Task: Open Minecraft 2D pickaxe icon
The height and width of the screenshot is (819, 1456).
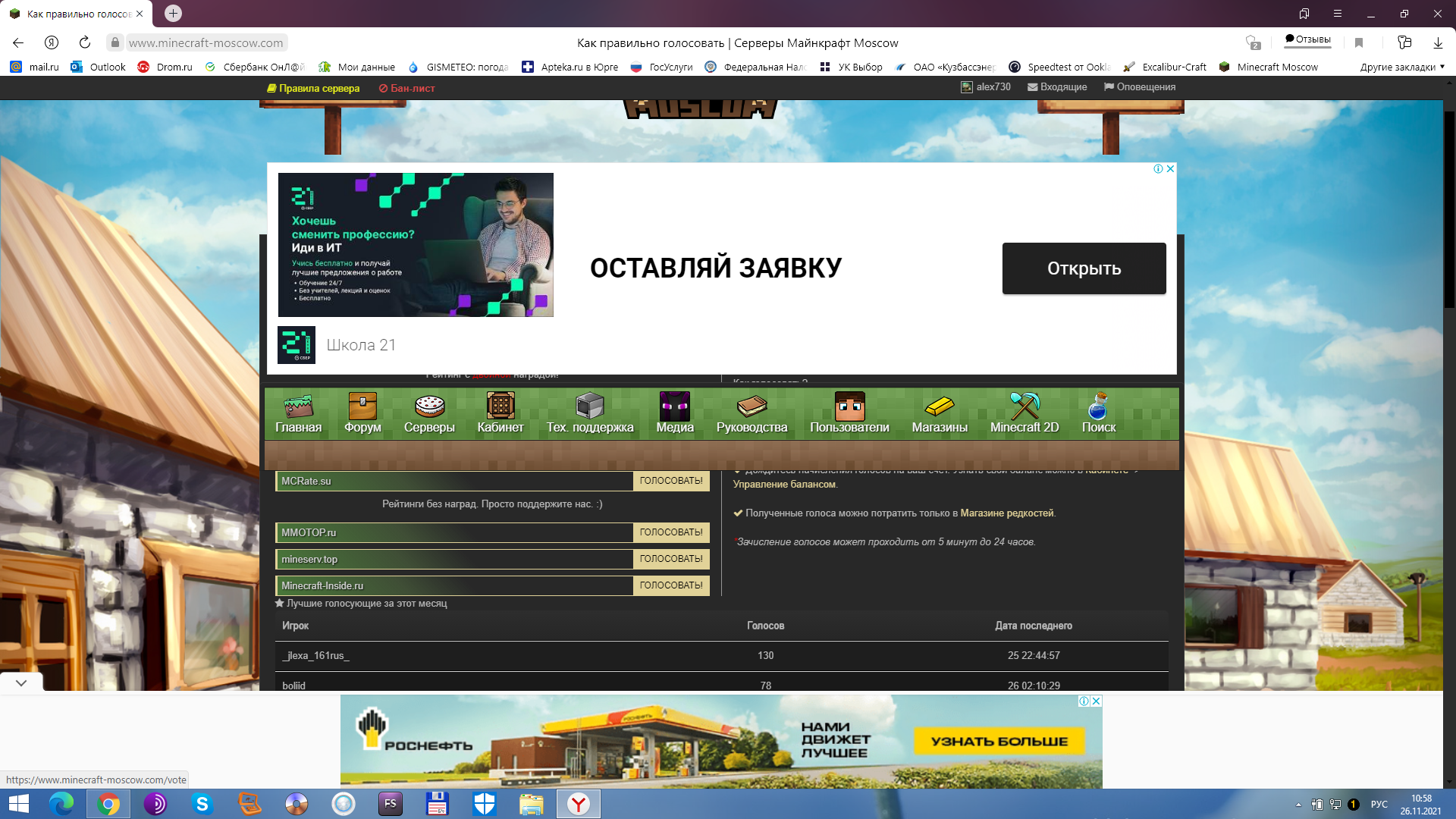Action: click(x=1024, y=406)
